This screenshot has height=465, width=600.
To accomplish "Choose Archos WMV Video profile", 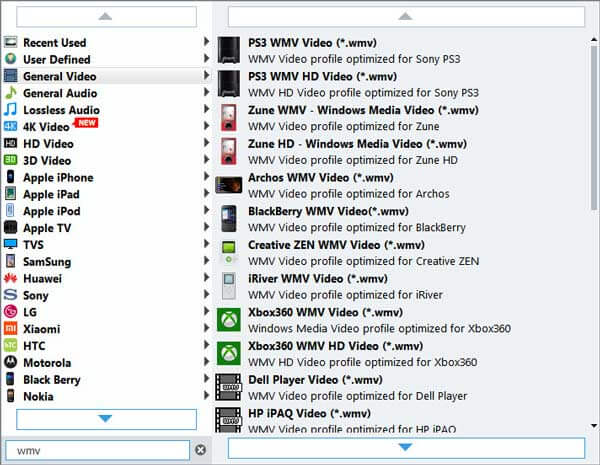I will coord(401,185).
